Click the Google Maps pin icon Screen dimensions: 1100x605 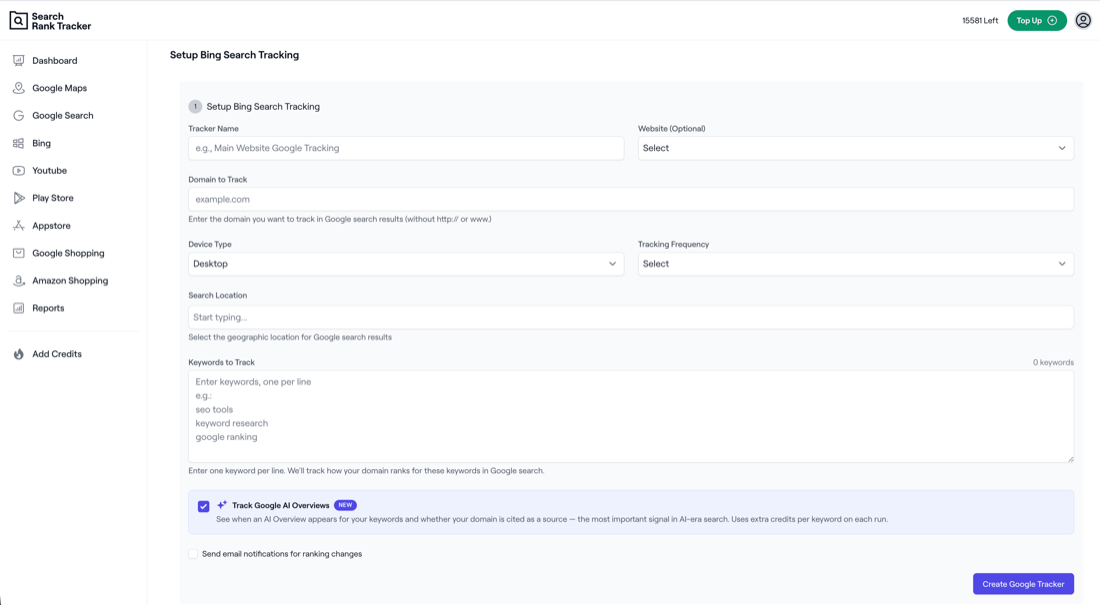coord(19,88)
